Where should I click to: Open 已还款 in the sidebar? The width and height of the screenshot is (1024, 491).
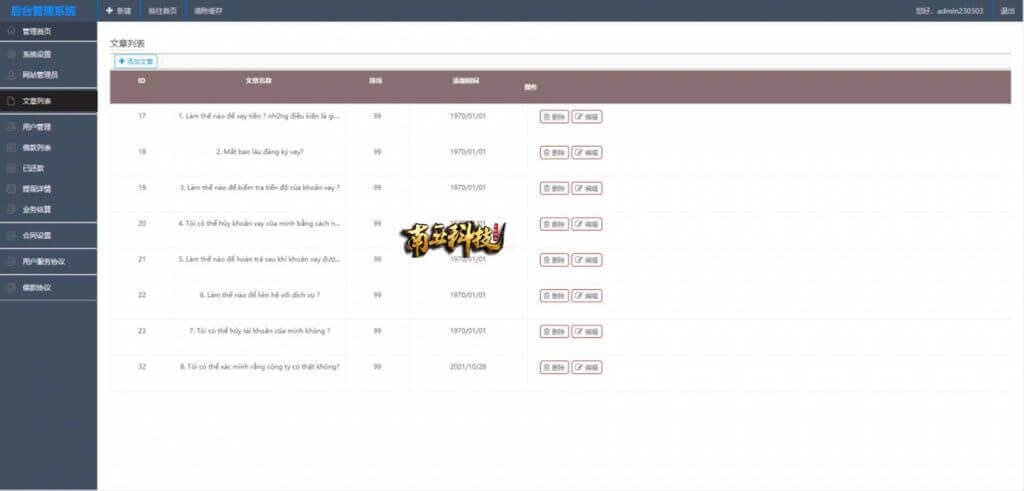click(33, 168)
